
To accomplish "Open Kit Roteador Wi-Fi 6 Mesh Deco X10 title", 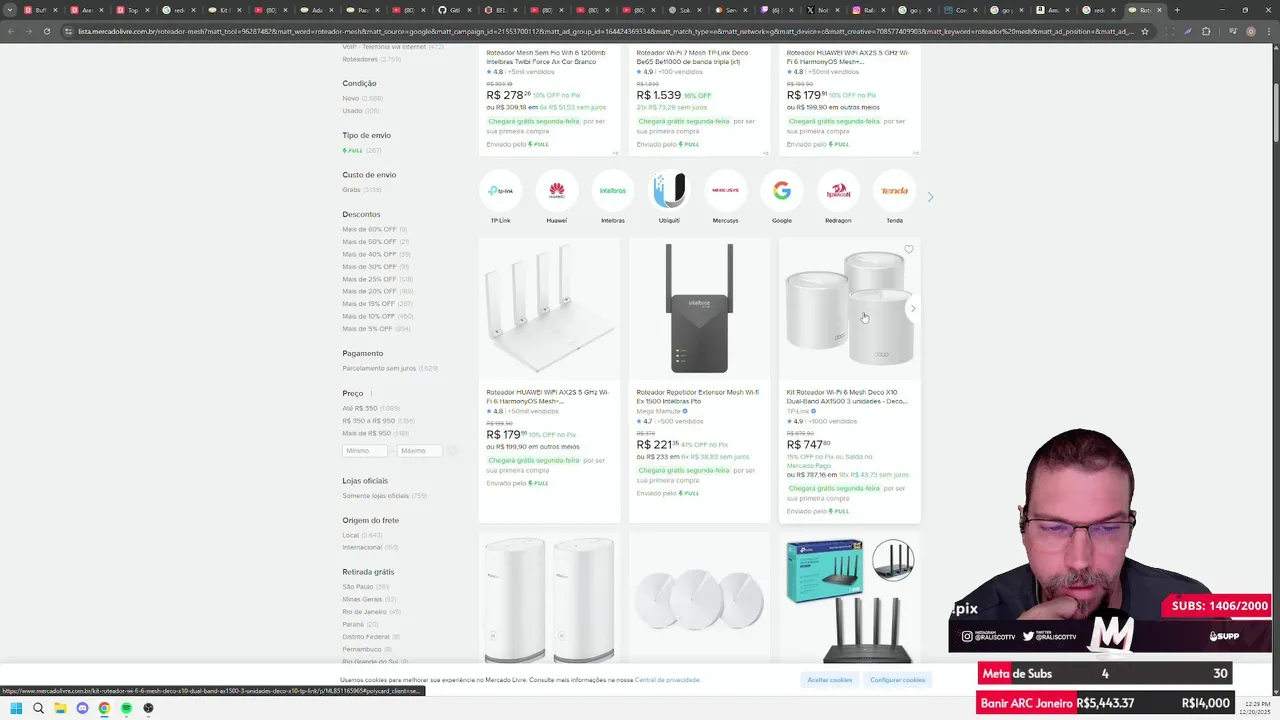I will (847, 397).
